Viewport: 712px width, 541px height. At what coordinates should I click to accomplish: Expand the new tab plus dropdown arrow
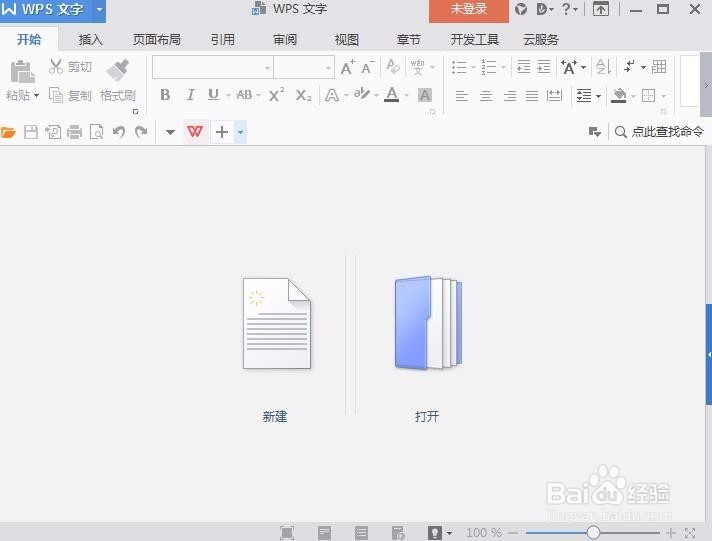(241, 132)
